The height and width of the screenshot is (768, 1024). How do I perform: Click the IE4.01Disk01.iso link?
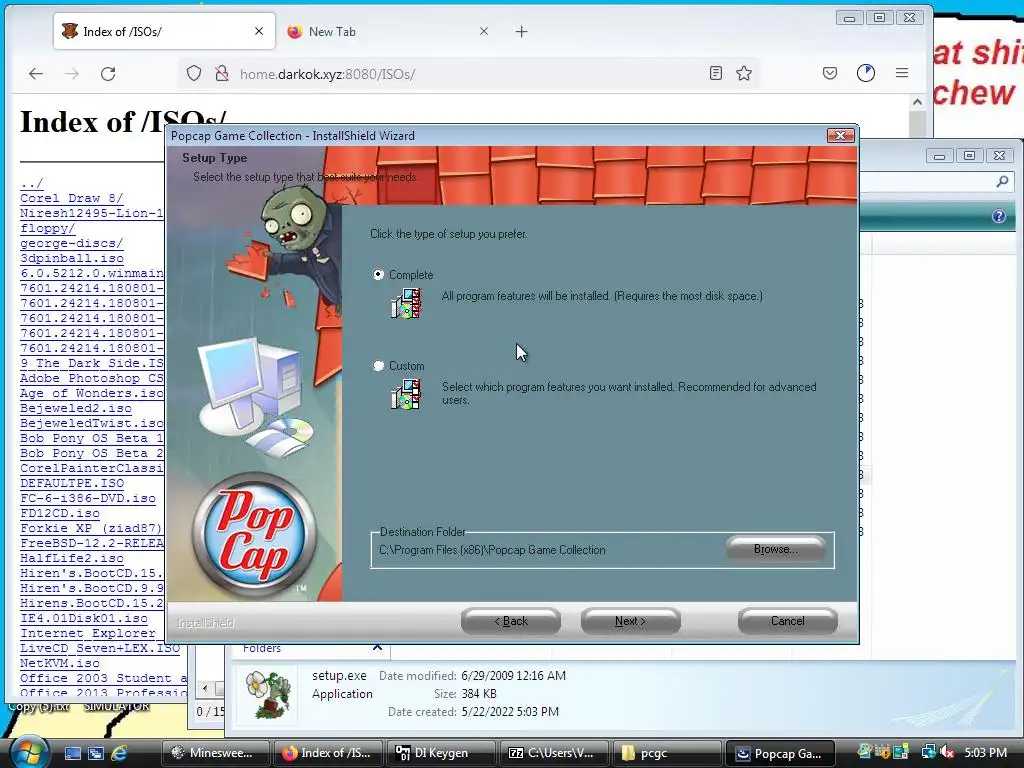coord(84,618)
